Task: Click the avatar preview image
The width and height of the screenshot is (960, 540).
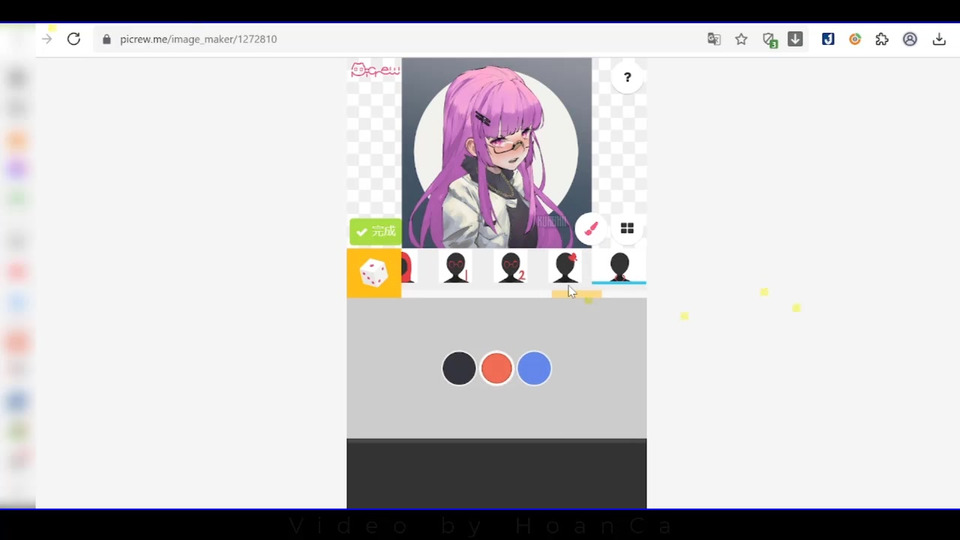Action: 497,153
